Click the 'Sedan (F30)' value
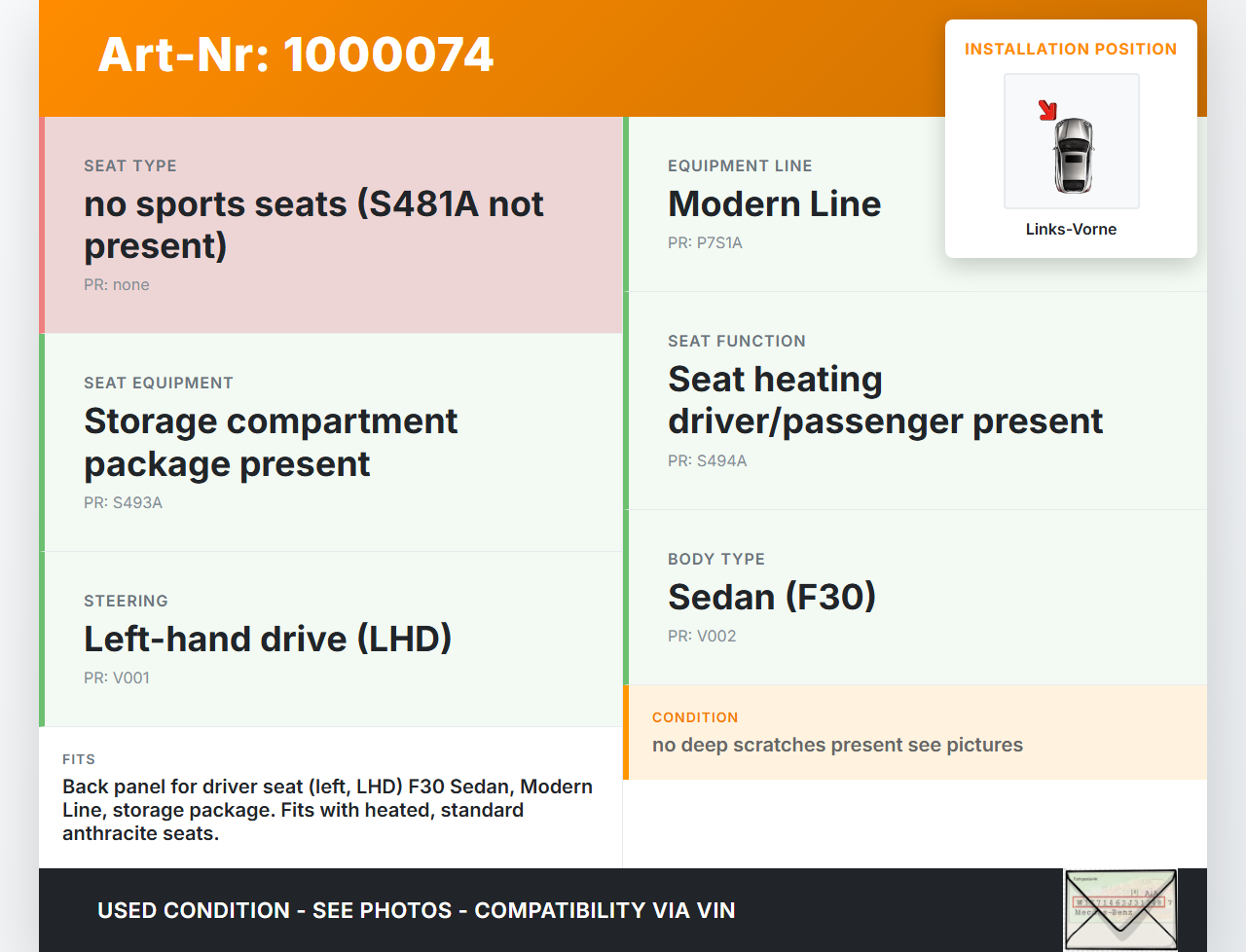The width and height of the screenshot is (1246, 952). (x=772, y=597)
